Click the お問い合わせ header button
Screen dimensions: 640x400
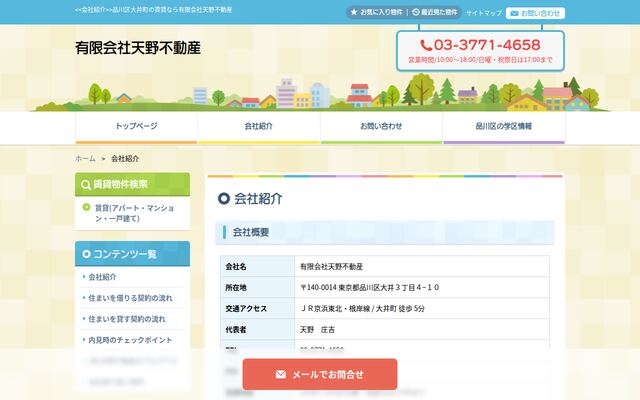pyautogui.click(x=536, y=13)
